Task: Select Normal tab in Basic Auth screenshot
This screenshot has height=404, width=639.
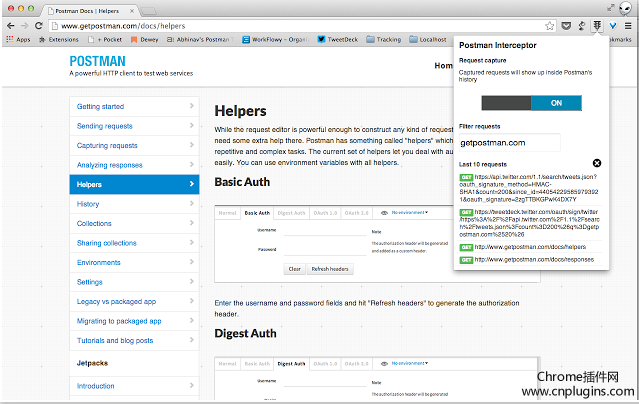Action: click(x=227, y=213)
